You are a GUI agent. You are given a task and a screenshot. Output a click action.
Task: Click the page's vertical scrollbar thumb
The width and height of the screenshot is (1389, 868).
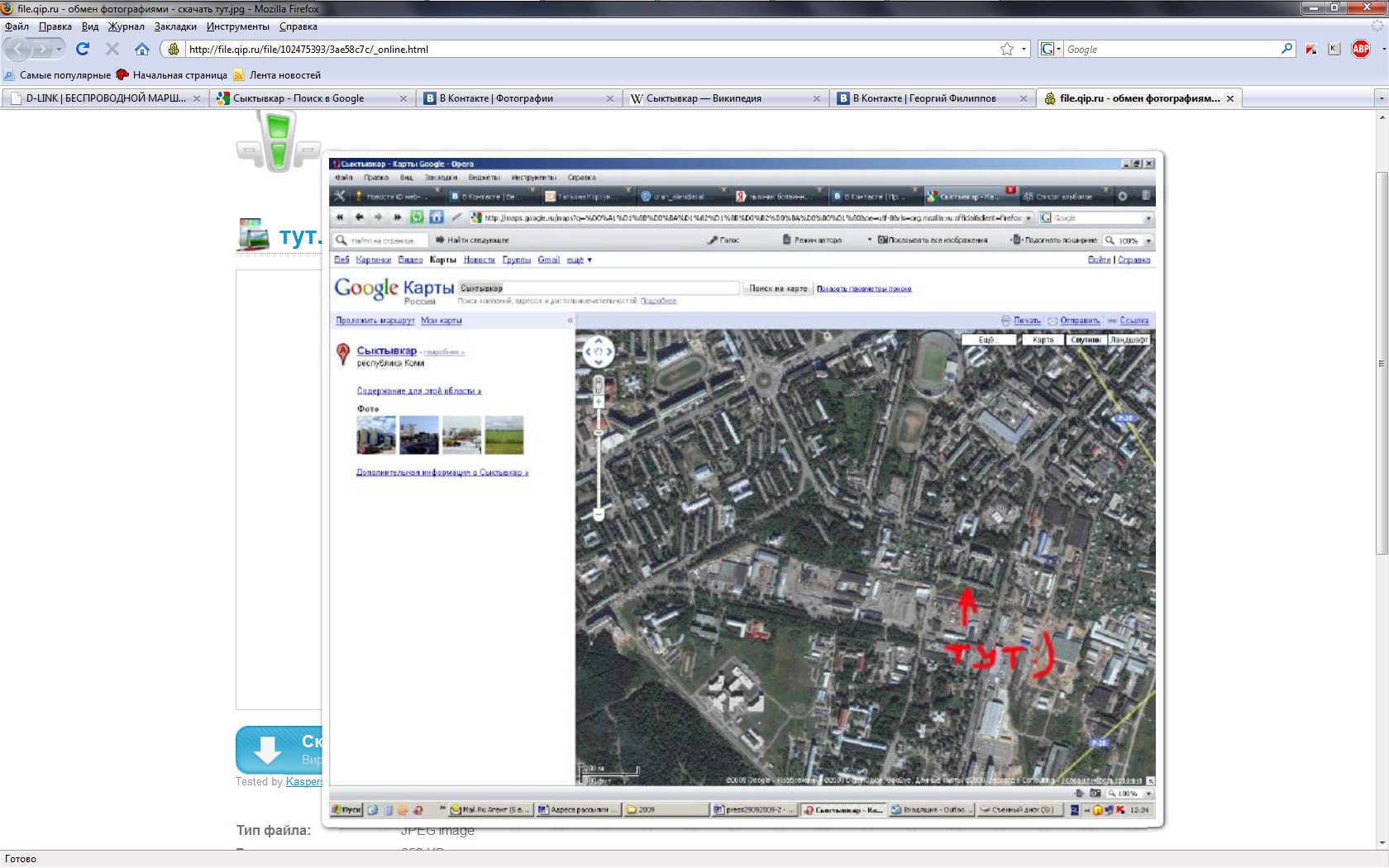[x=1382, y=364]
